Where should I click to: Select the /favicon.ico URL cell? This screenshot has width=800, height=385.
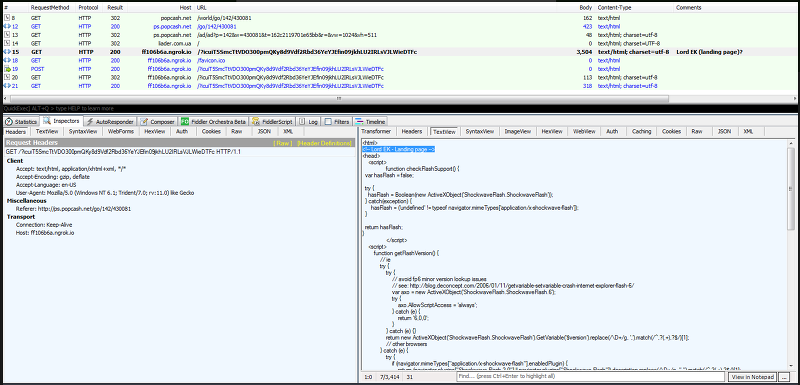(212, 60)
